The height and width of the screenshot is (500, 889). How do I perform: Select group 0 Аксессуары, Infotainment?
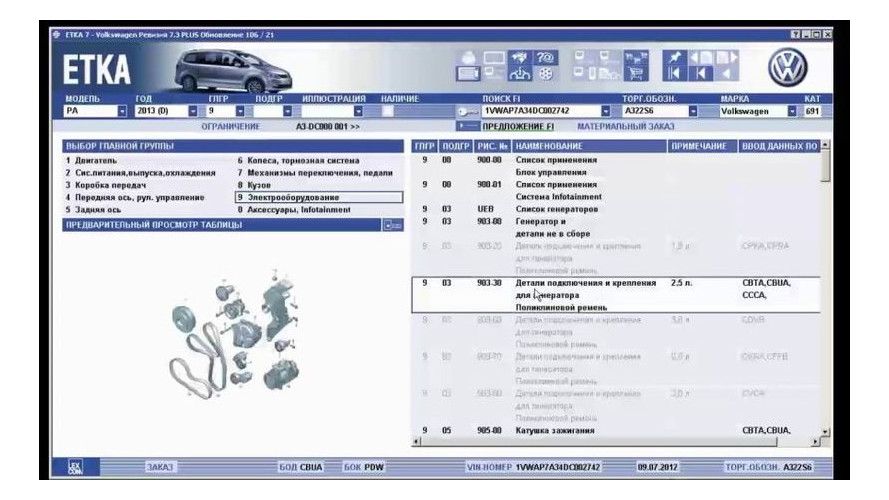point(294,210)
